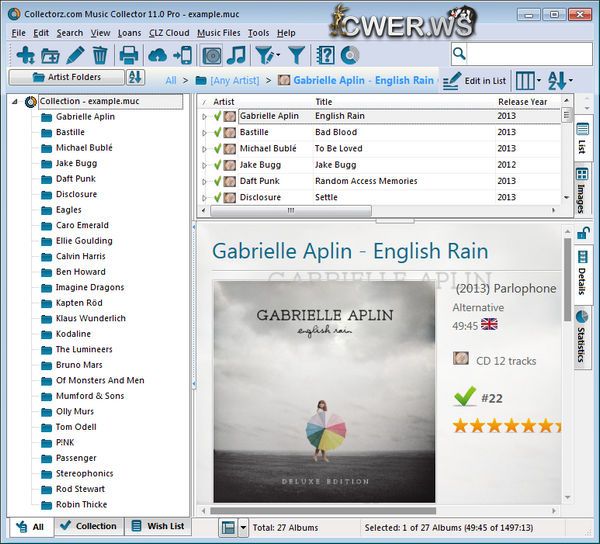Click the gold star rating bar
Image resolution: width=600 pixels, height=544 pixels.
point(503,425)
